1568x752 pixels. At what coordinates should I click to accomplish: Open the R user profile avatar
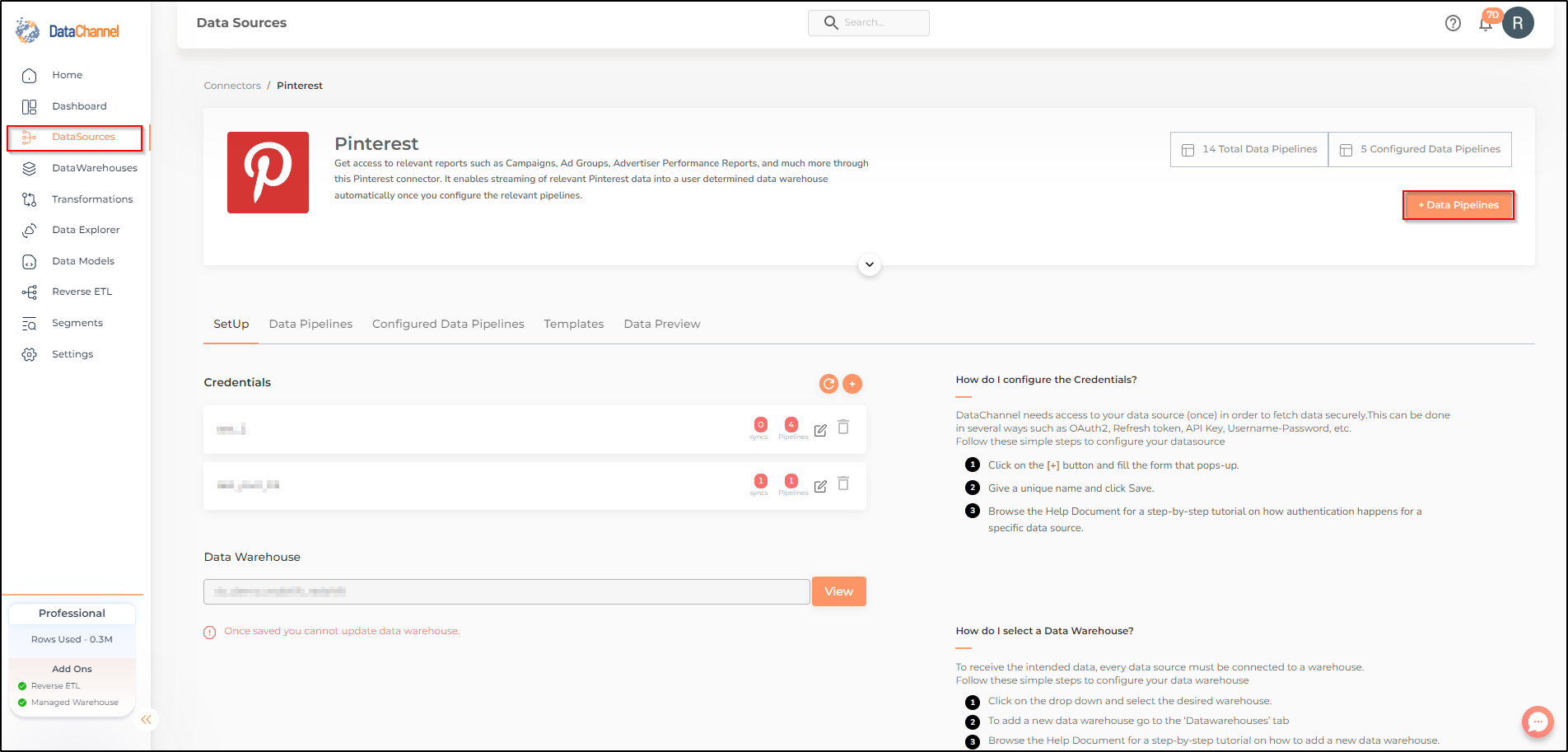pos(1518,23)
